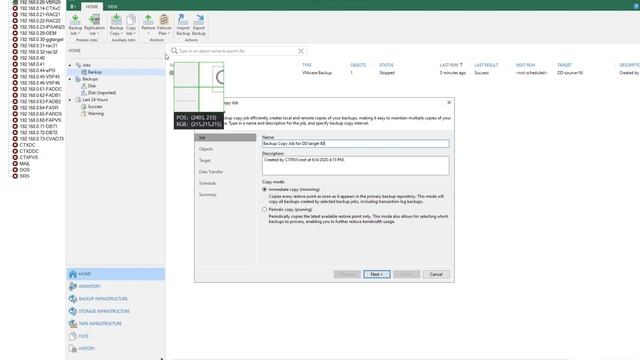Open the Backup Infrastructure view icon
The width and height of the screenshot is (640, 360).
pyautogui.click(x=73, y=299)
